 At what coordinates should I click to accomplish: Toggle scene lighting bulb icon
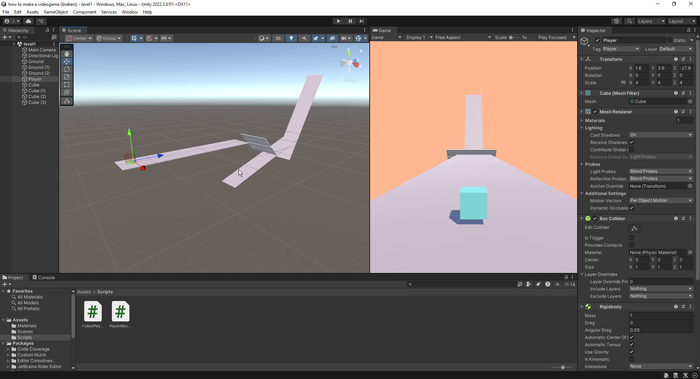[291, 38]
